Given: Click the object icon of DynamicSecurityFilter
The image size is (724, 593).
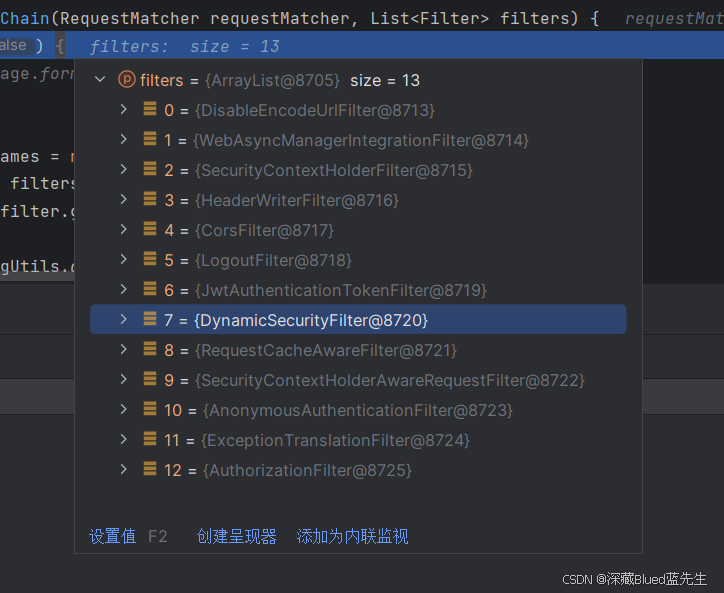Looking at the screenshot, I should point(150,319).
